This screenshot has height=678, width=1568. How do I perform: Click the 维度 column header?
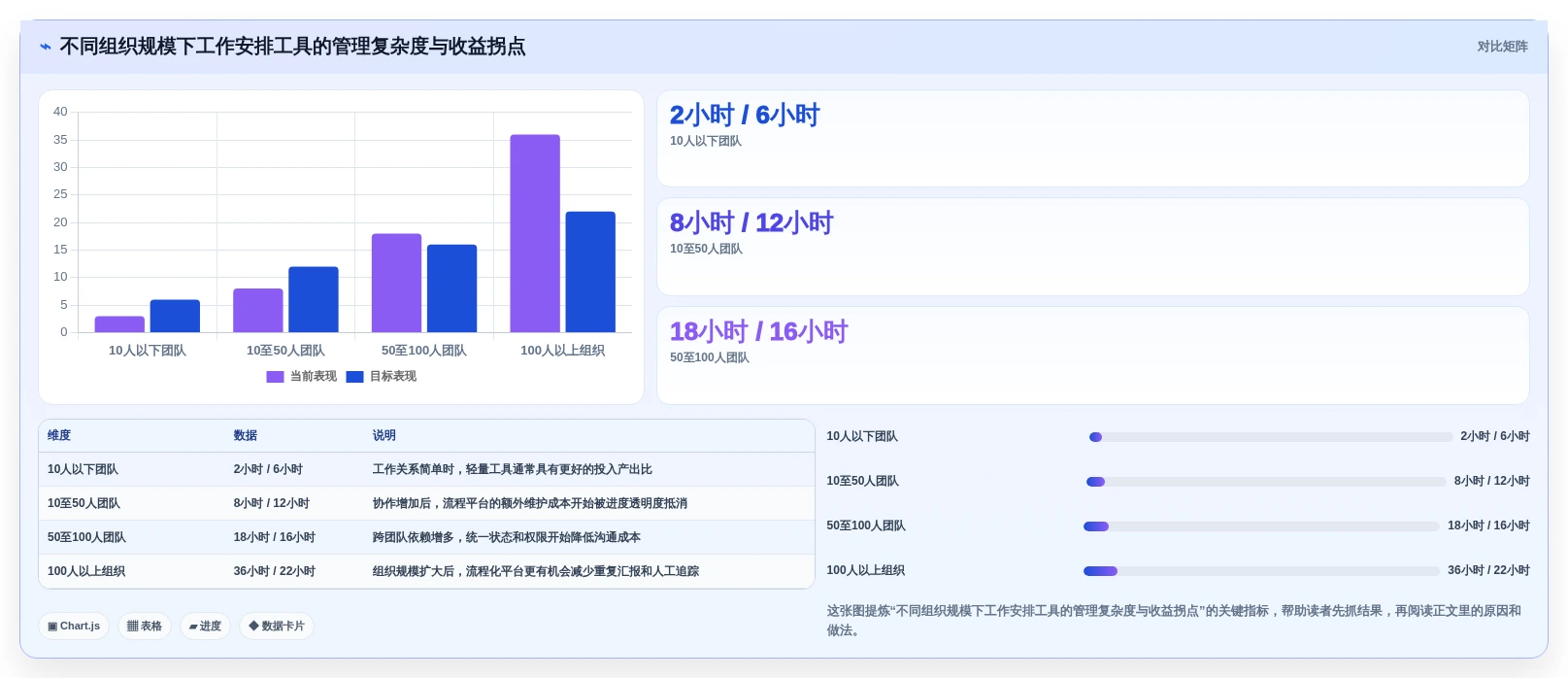59,436
